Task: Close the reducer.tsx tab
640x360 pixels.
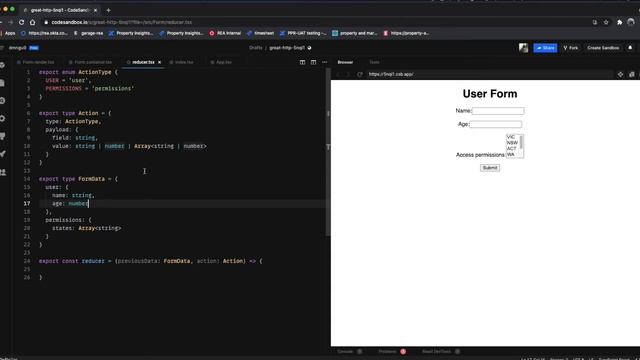Action: click(160, 62)
